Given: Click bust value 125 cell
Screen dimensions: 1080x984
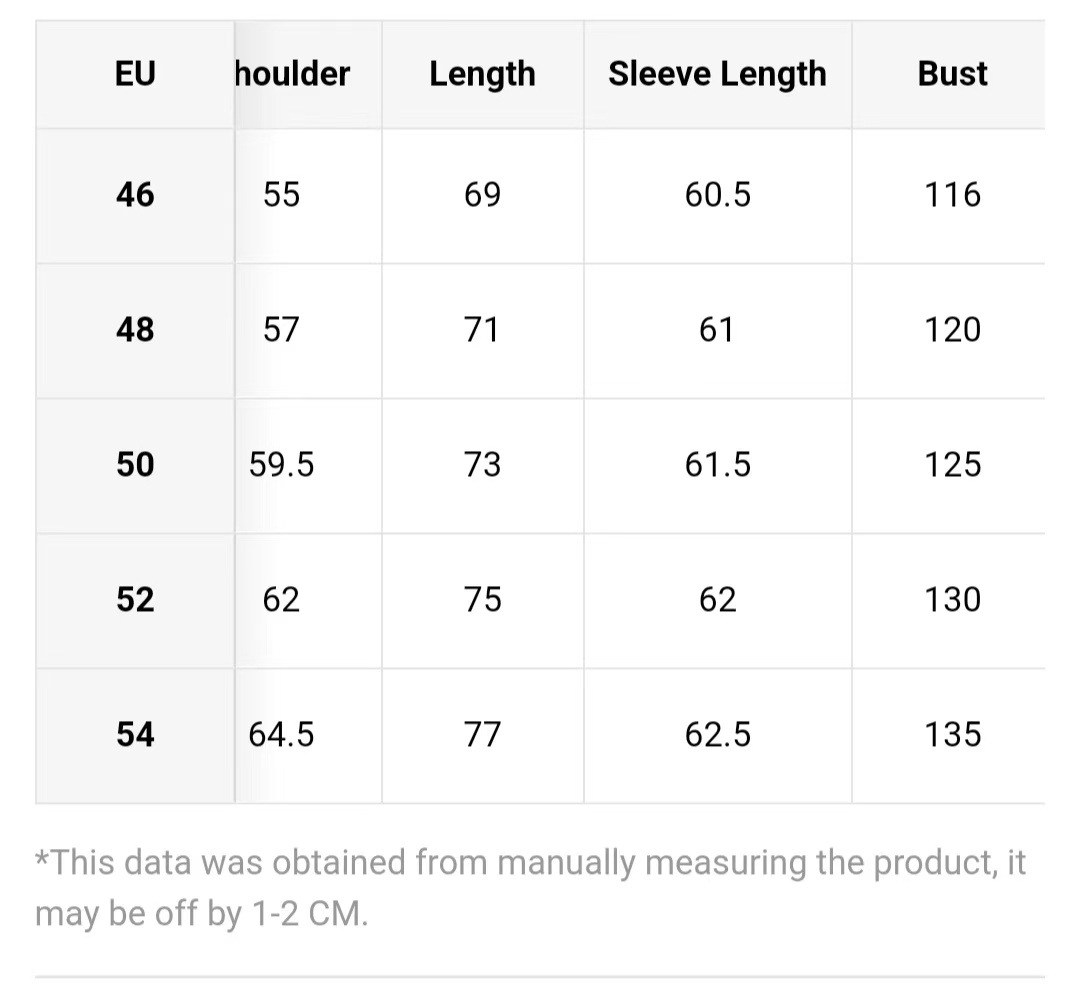Looking at the screenshot, I should pyautogui.click(x=952, y=465).
